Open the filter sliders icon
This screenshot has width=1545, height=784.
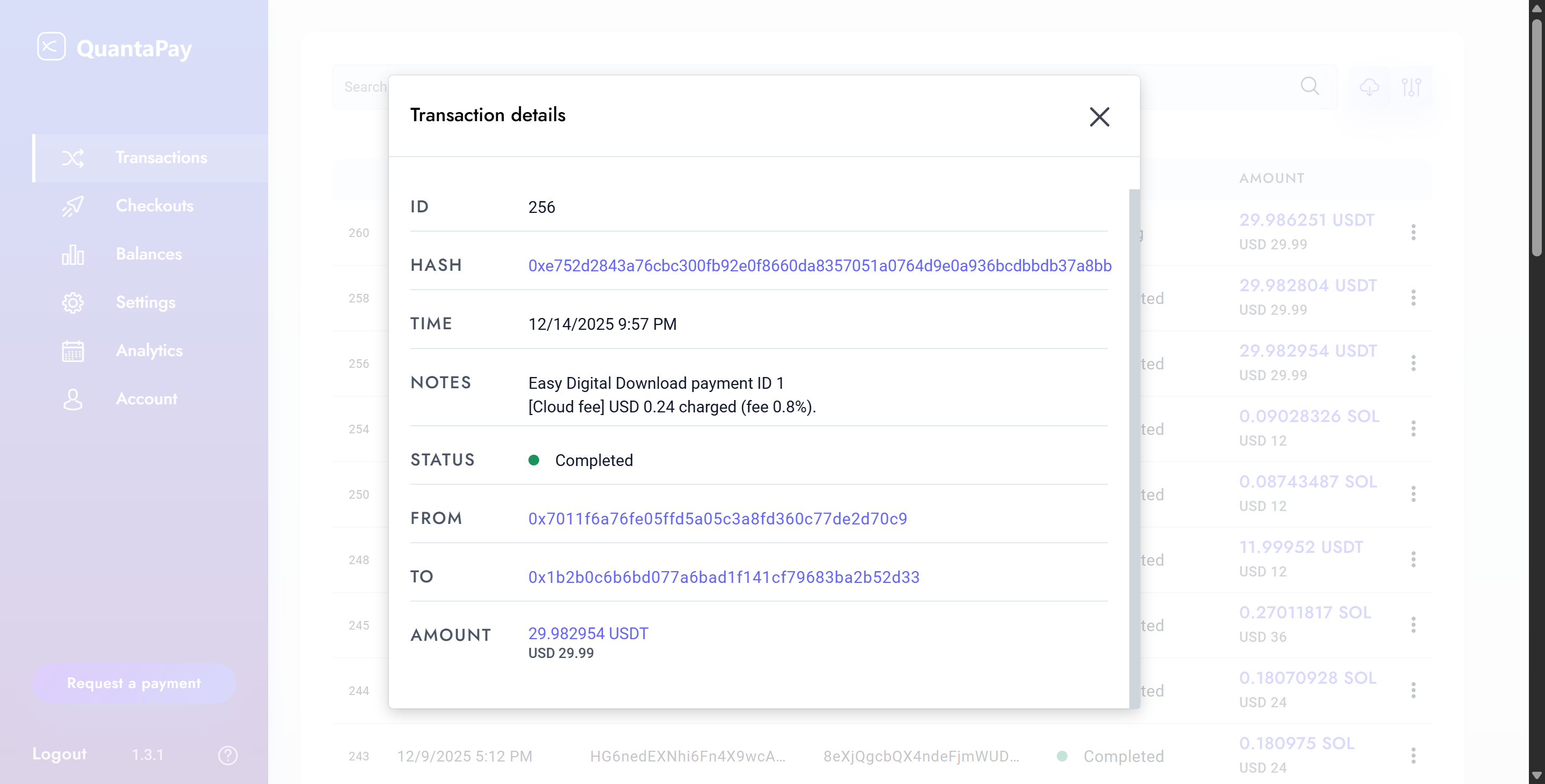coord(1411,87)
